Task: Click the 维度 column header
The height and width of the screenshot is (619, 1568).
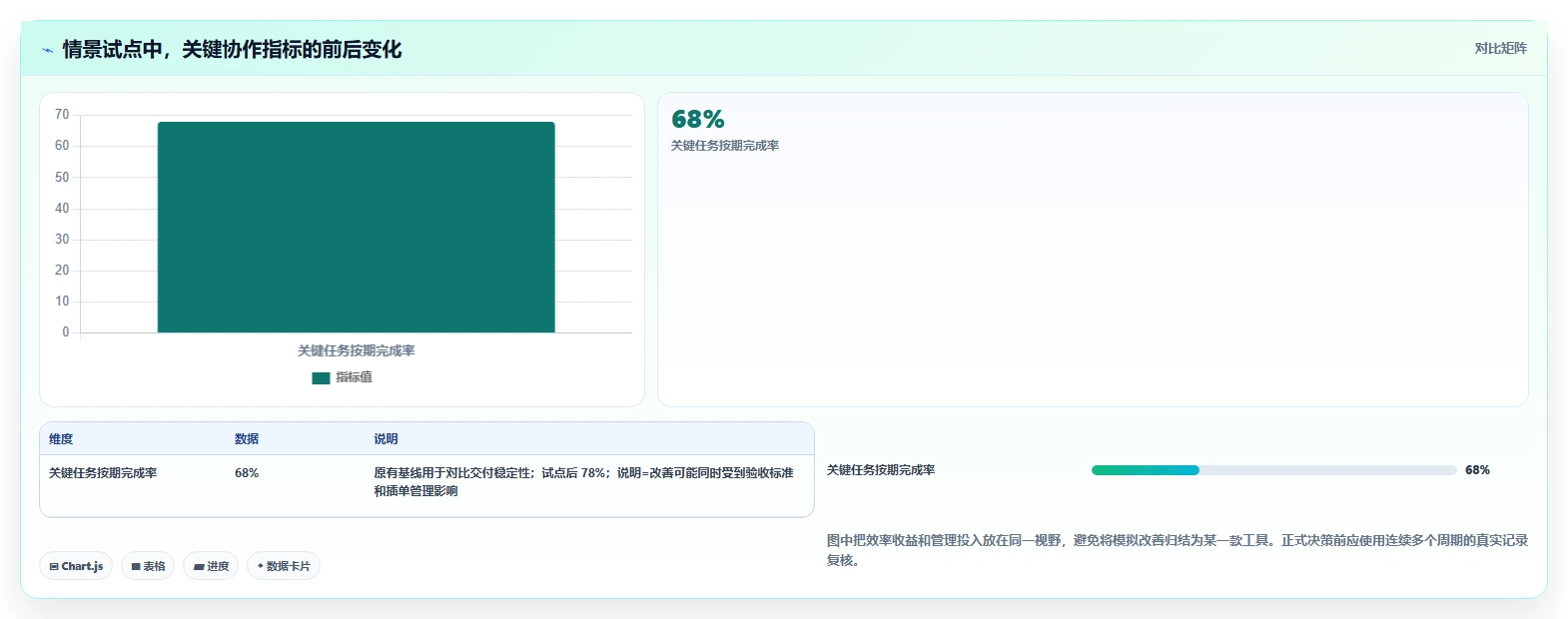Action: [x=61, y=439]
